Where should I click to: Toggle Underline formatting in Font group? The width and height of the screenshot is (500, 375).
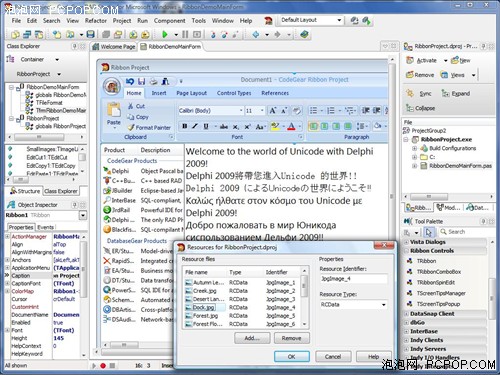click(206, 126)
